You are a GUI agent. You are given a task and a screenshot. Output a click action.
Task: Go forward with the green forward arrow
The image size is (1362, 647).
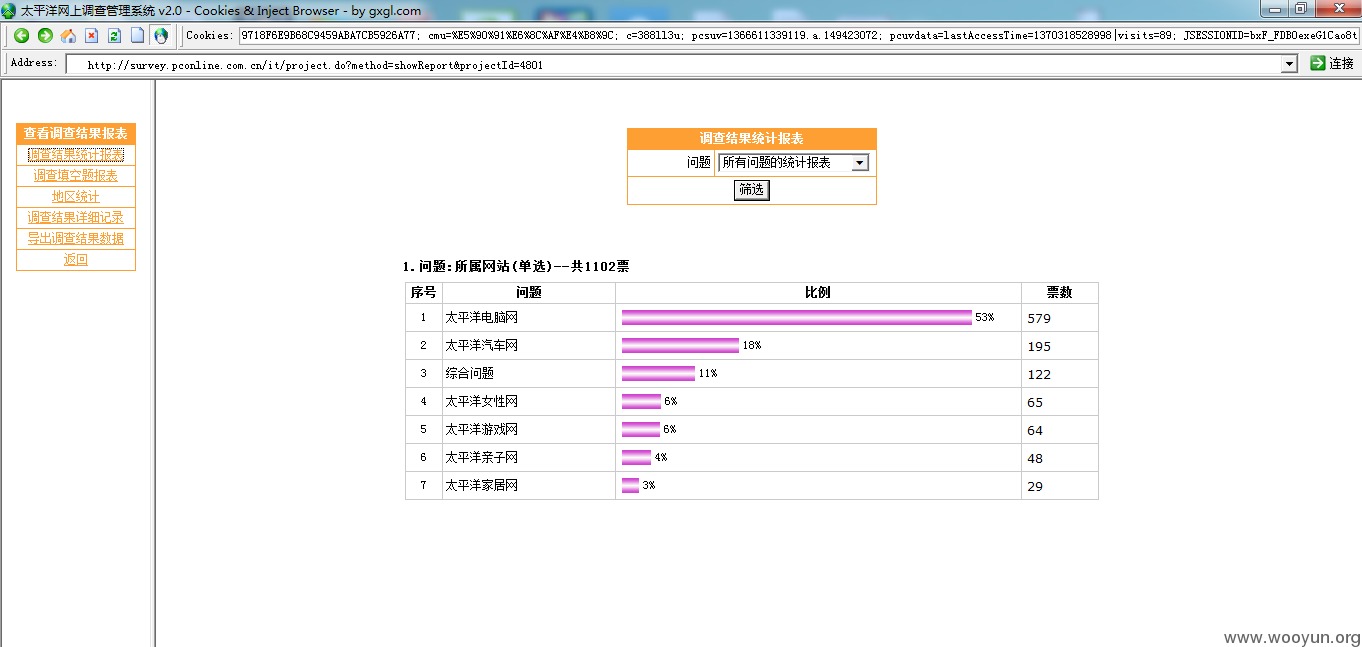coord(45,36)
